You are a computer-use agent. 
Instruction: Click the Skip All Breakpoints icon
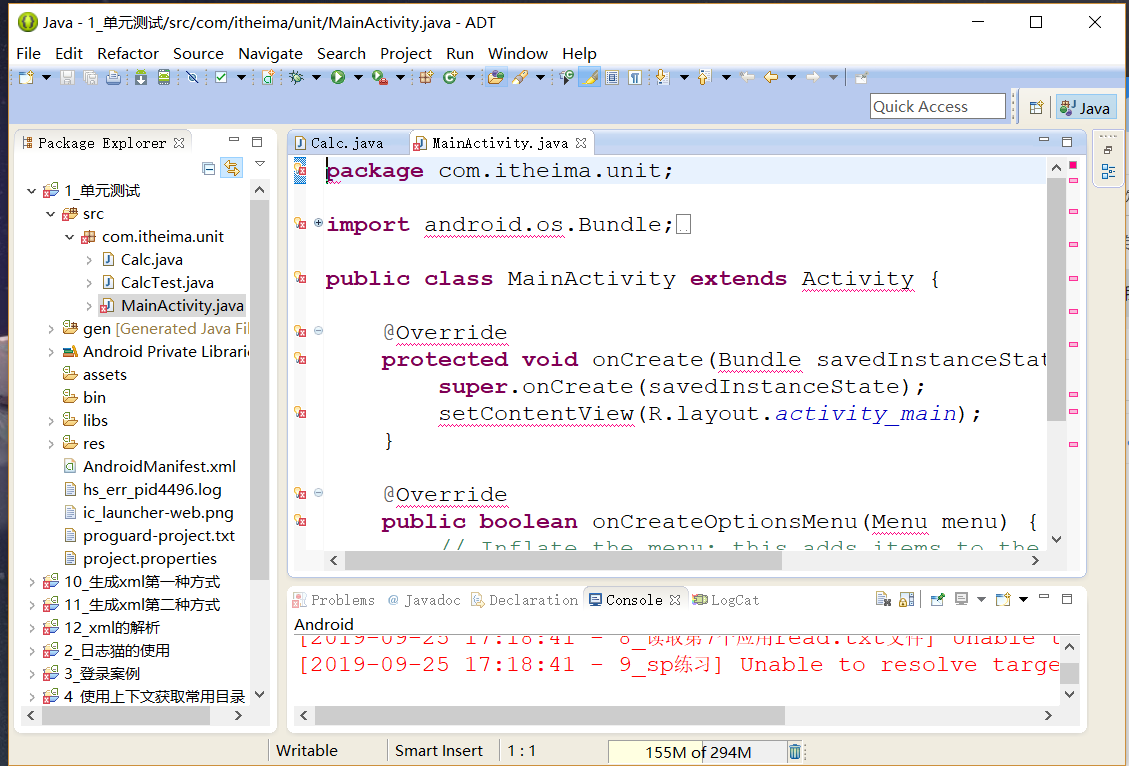(192, 77)
